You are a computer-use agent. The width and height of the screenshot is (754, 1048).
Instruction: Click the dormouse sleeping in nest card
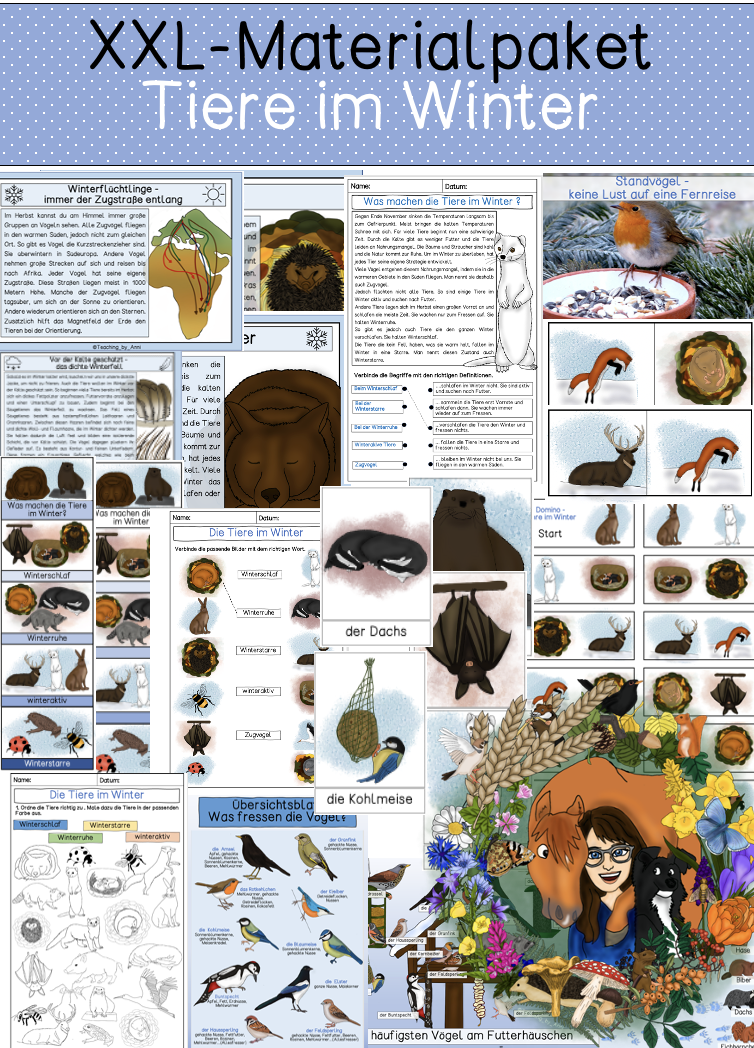click(703, 364)
